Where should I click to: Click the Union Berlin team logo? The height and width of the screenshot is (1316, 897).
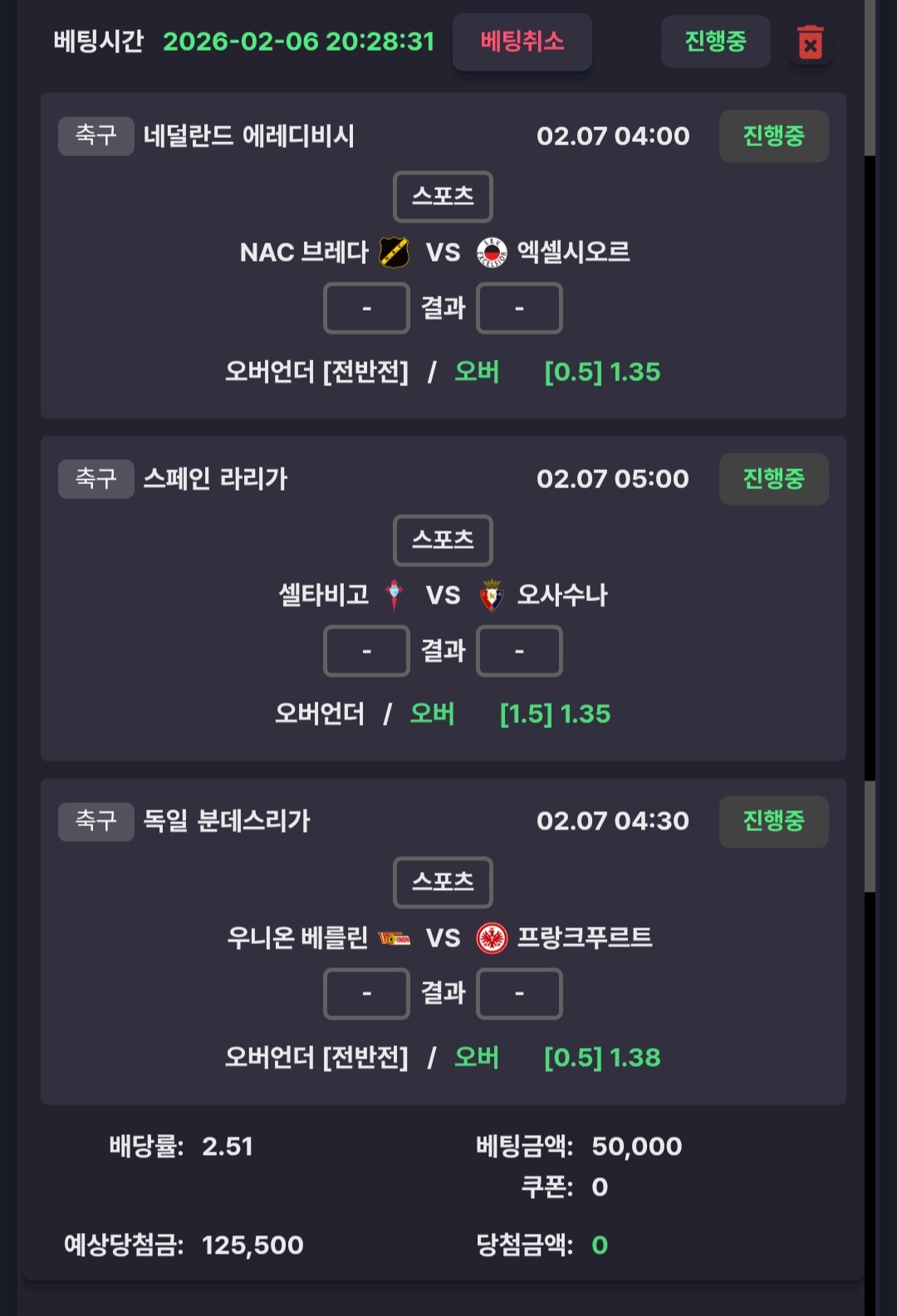[x=394, y=938]
